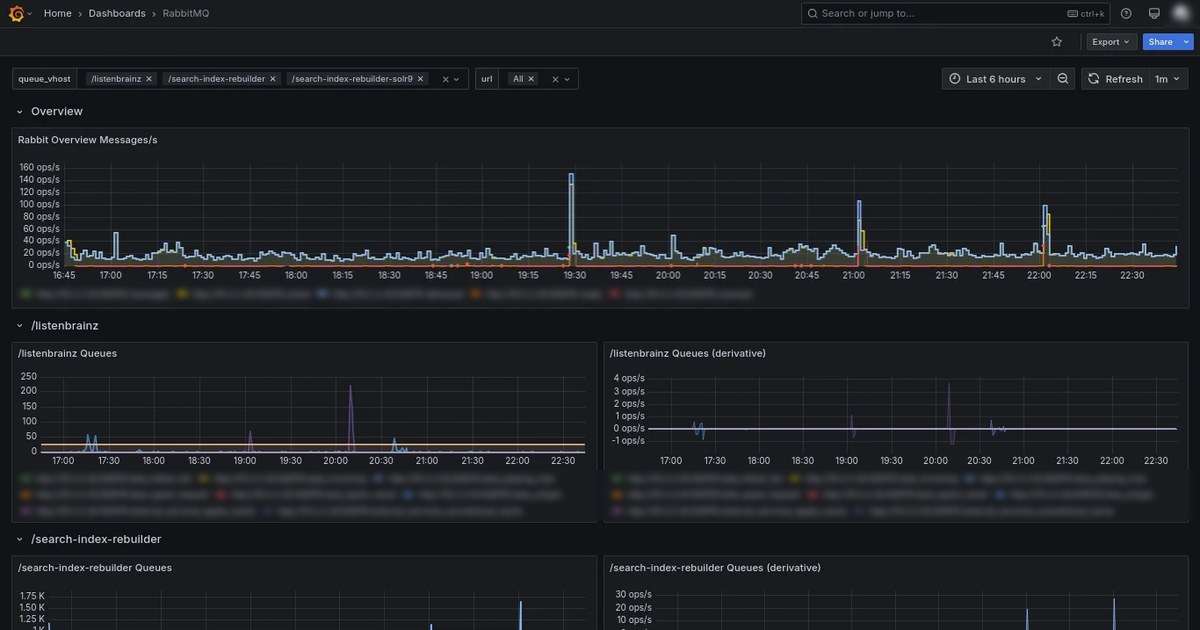Click the -1 ops/s axis label
The image size is (1200, 630).
[626, 441]
